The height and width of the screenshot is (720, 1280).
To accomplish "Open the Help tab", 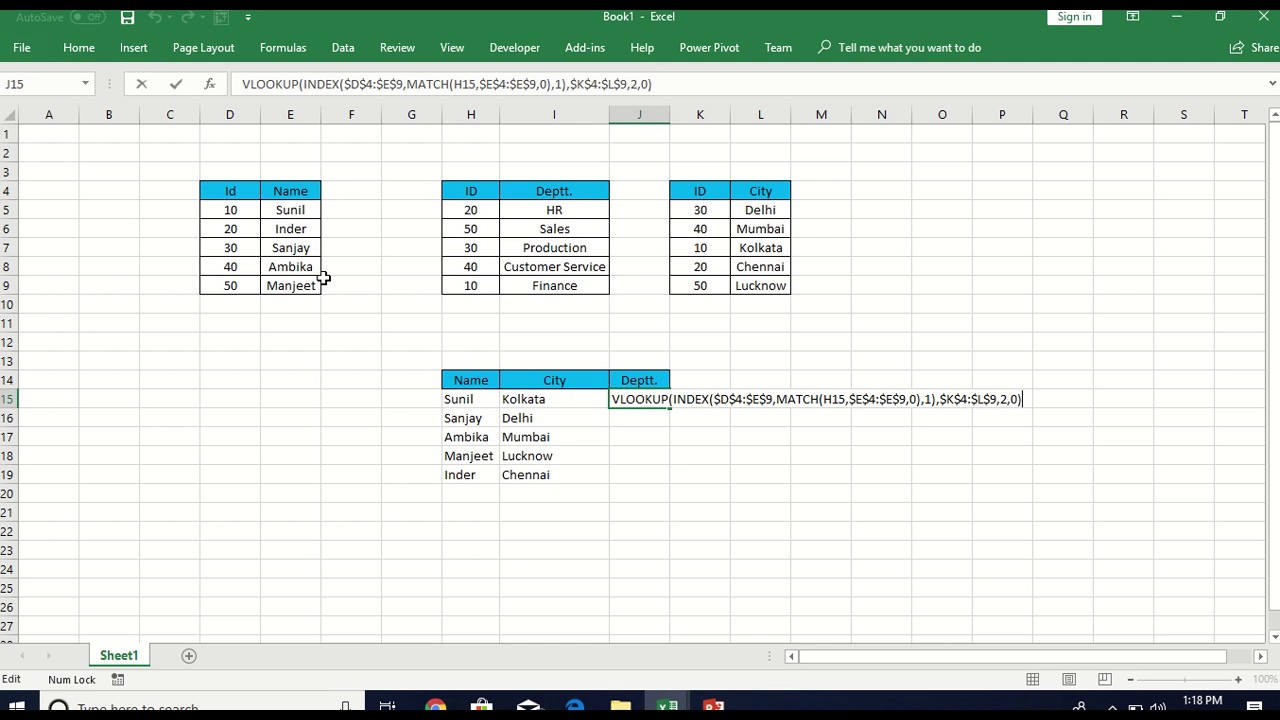I will point(642,47).
